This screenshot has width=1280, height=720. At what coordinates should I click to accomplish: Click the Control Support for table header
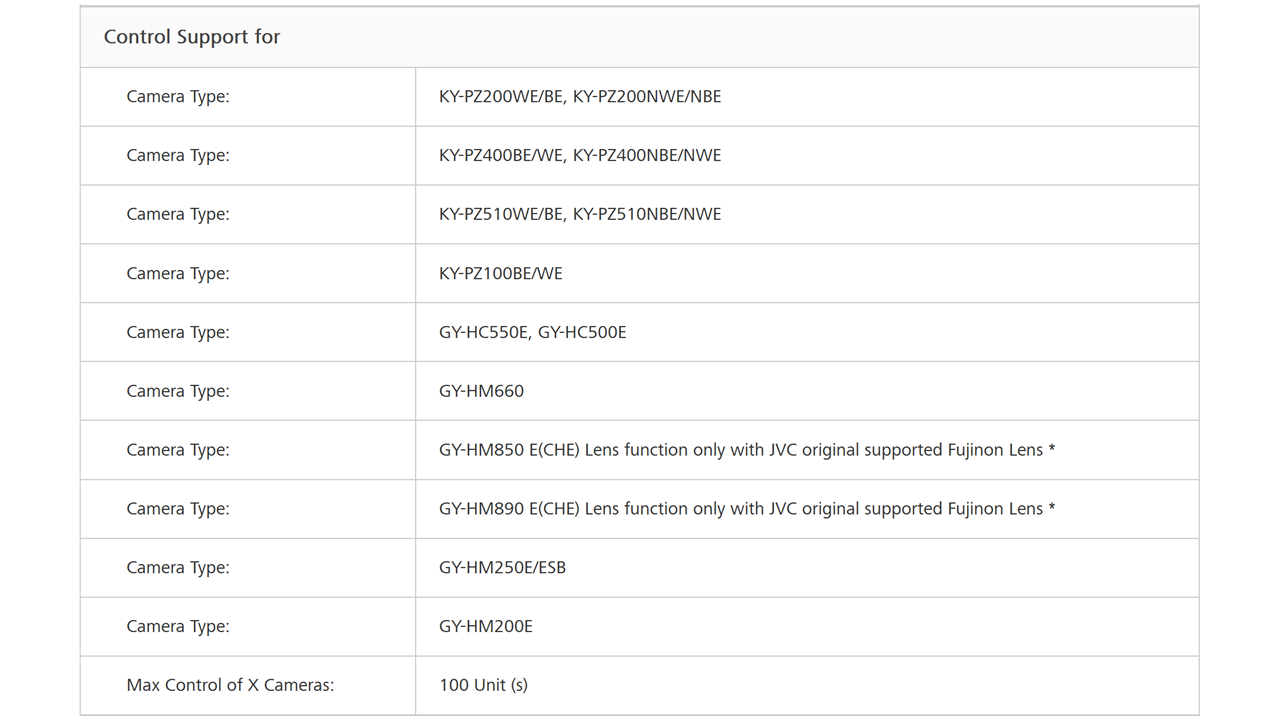click(192, 37)
